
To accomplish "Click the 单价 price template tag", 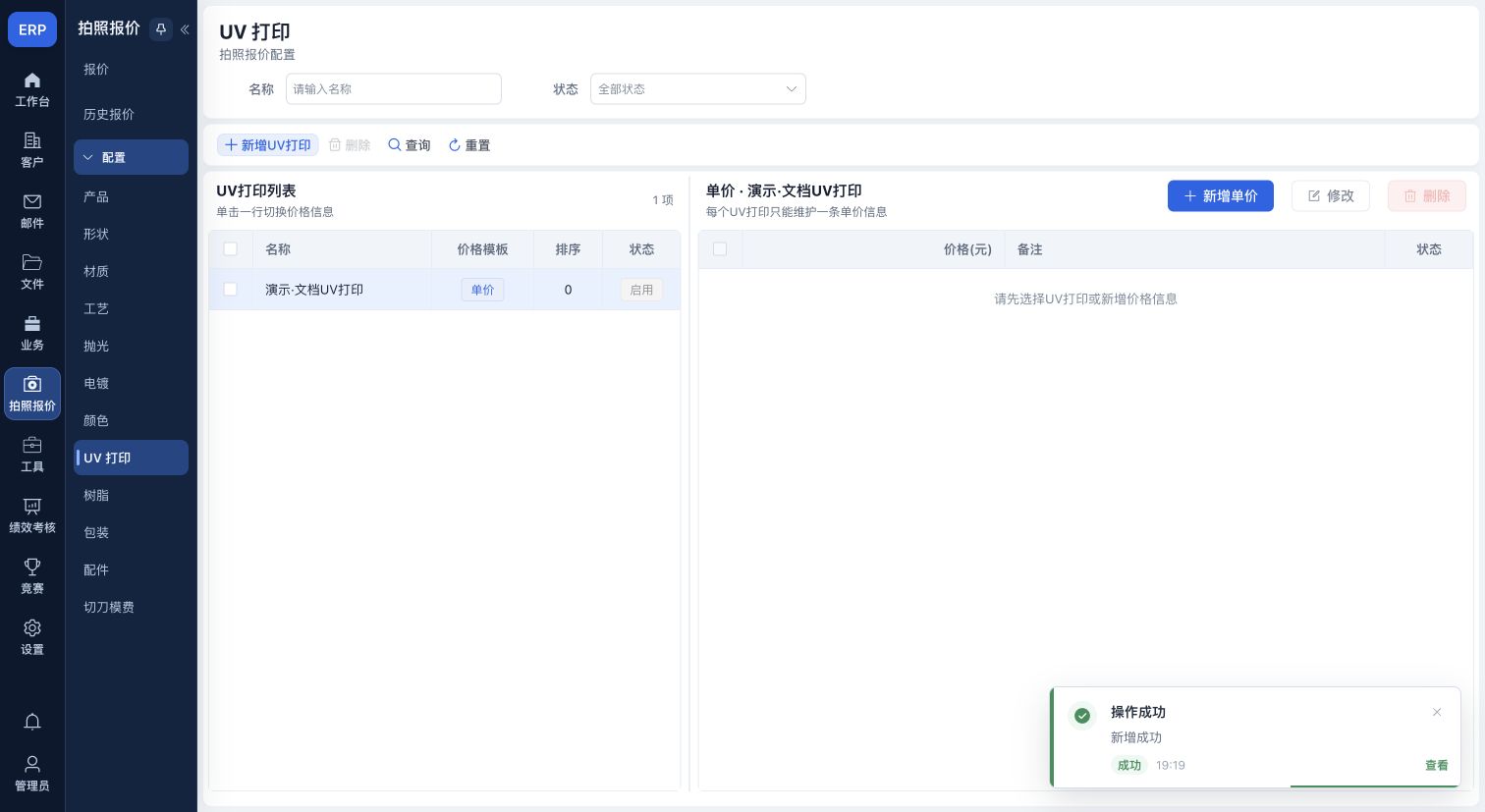I will click(482, 290).
